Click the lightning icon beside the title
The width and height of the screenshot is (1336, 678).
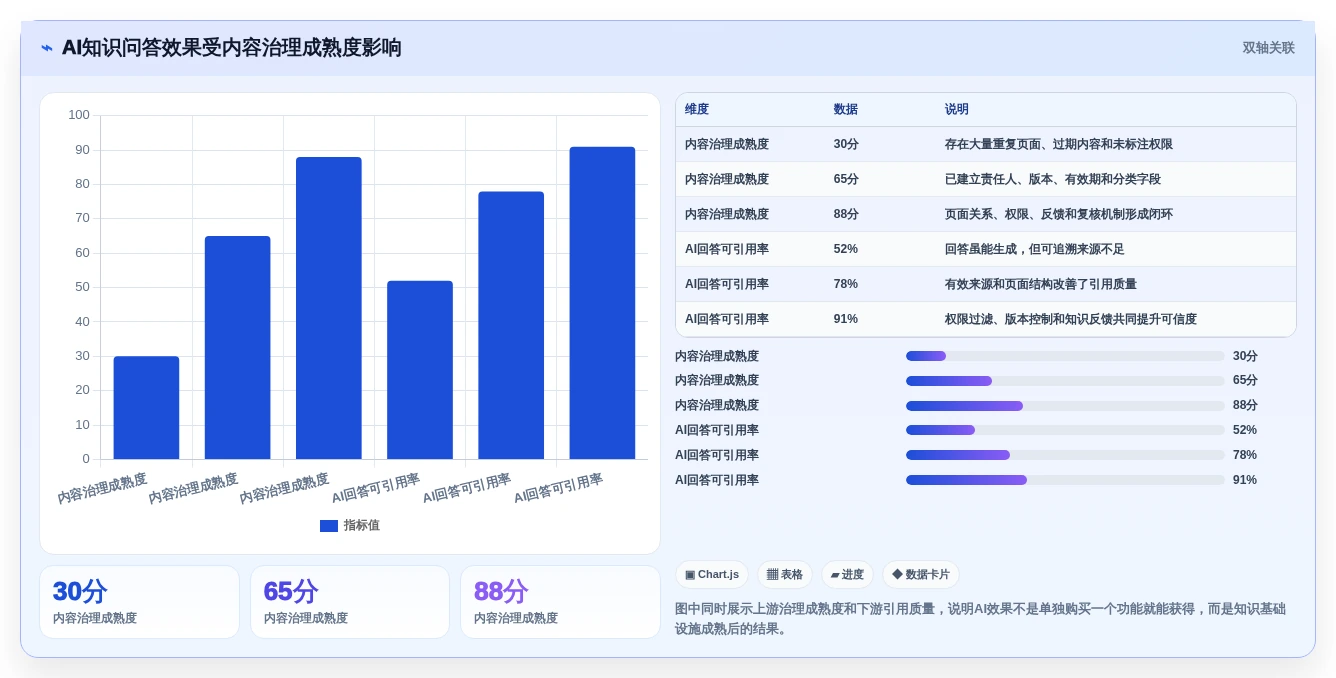click(x=47, y=48)
